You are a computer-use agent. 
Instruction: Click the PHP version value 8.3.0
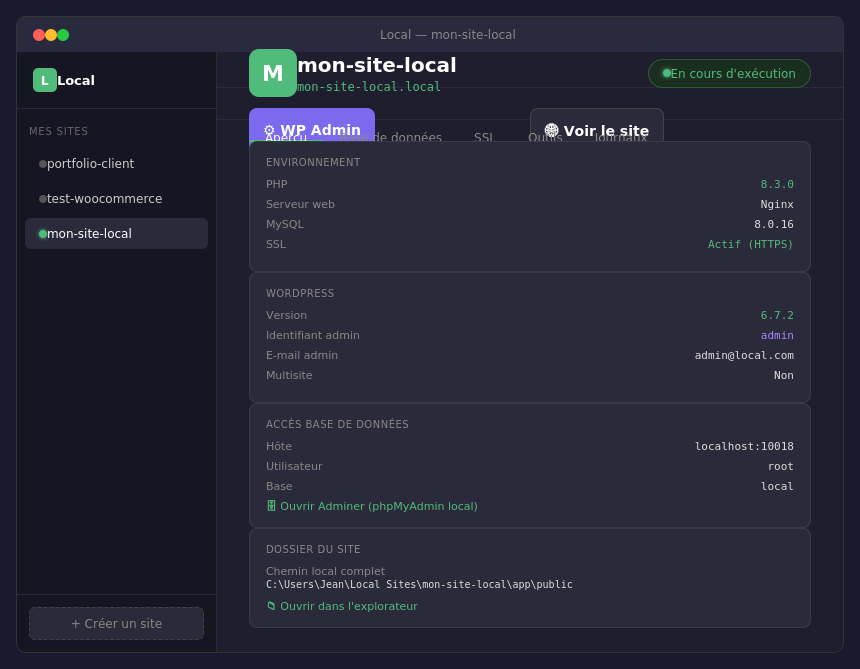coord(777,184)
